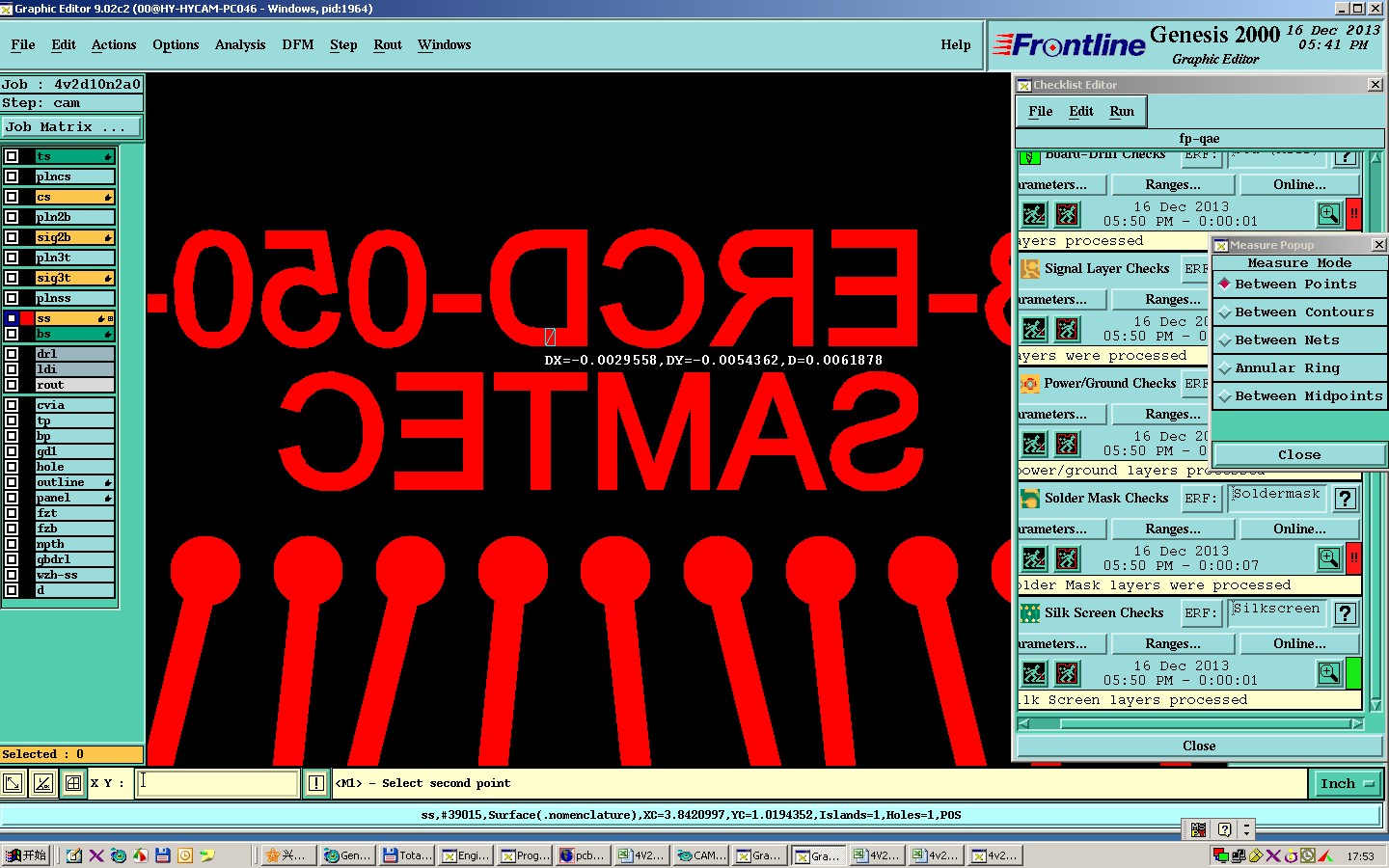Toggle display checkbox for layer drl
This screenshot has height=868, width=1389.
coord(12,354)
